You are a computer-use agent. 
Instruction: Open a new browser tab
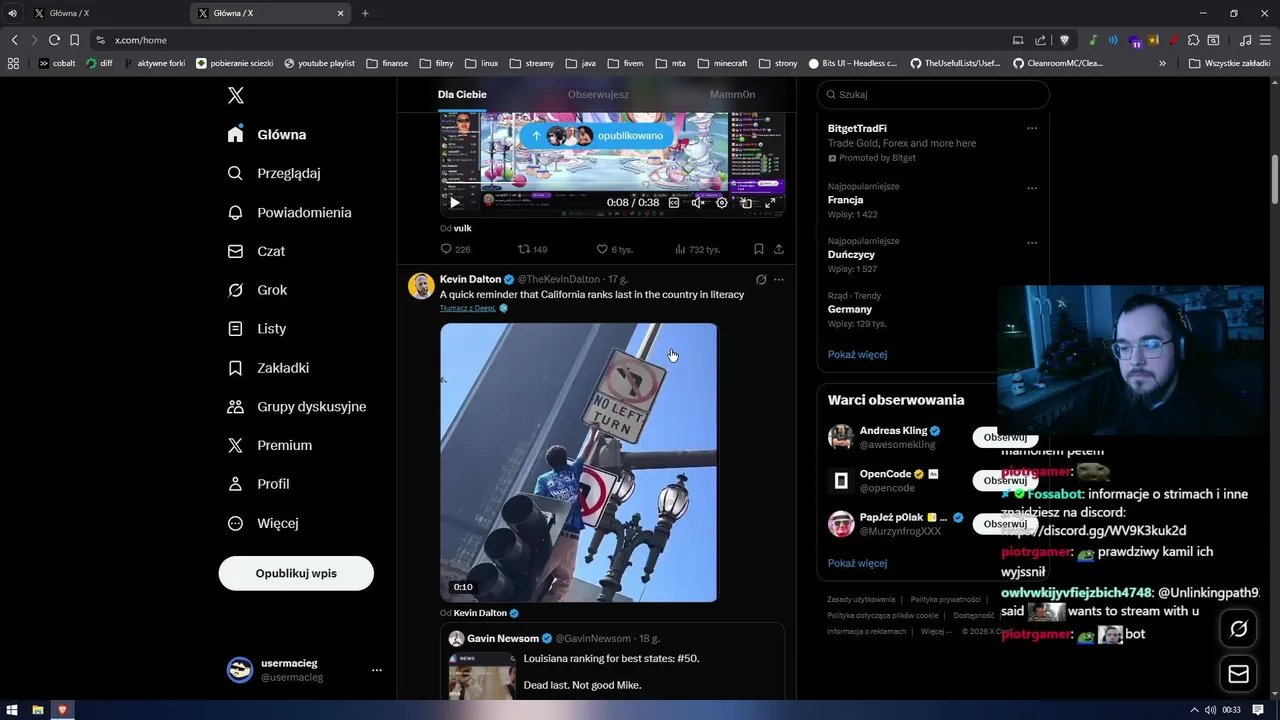[x=365, y=13]
